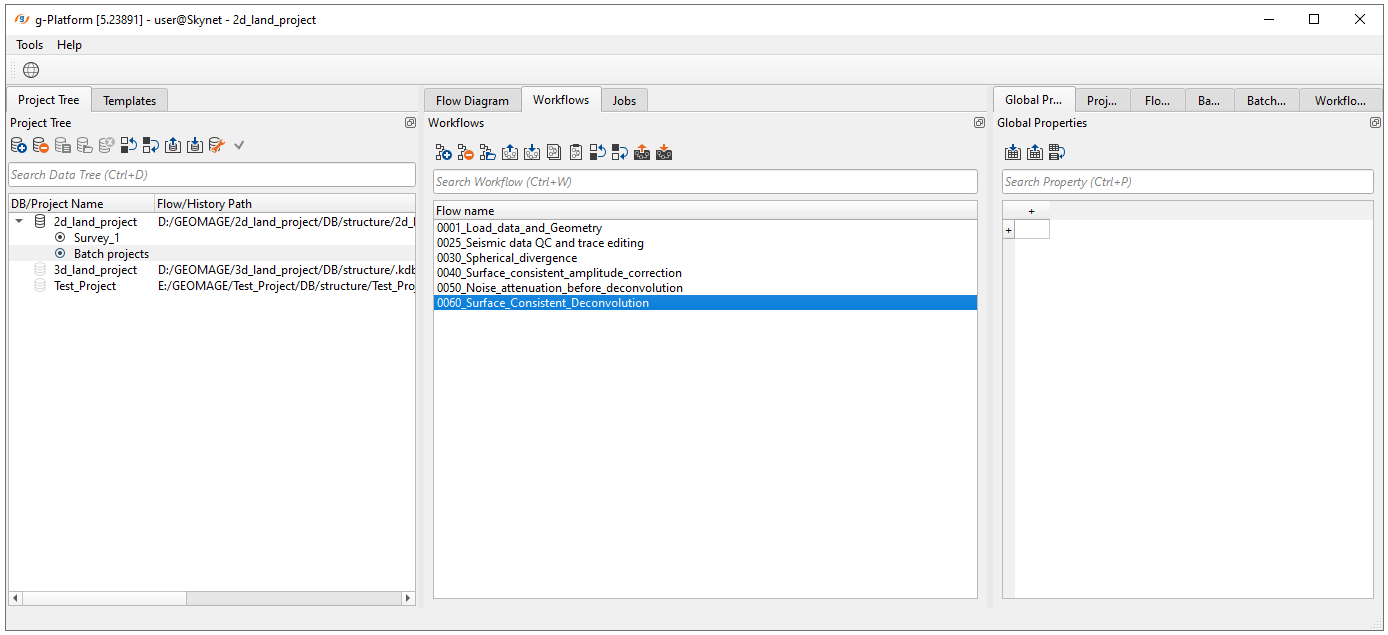Image resolution: width=1388 pixels, height=635 pixels.
Task: Collapse the 2d_land_project tree node
Action: pyautogui.click(x=19, y=222)
